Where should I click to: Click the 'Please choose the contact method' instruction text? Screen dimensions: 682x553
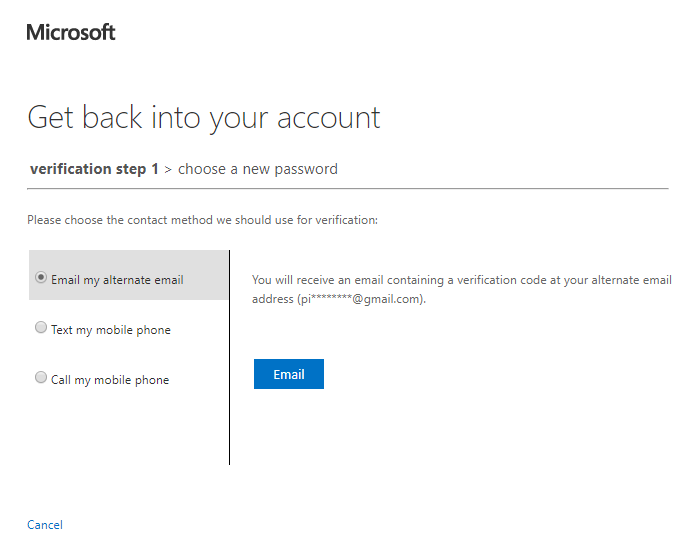coord(202,220)
